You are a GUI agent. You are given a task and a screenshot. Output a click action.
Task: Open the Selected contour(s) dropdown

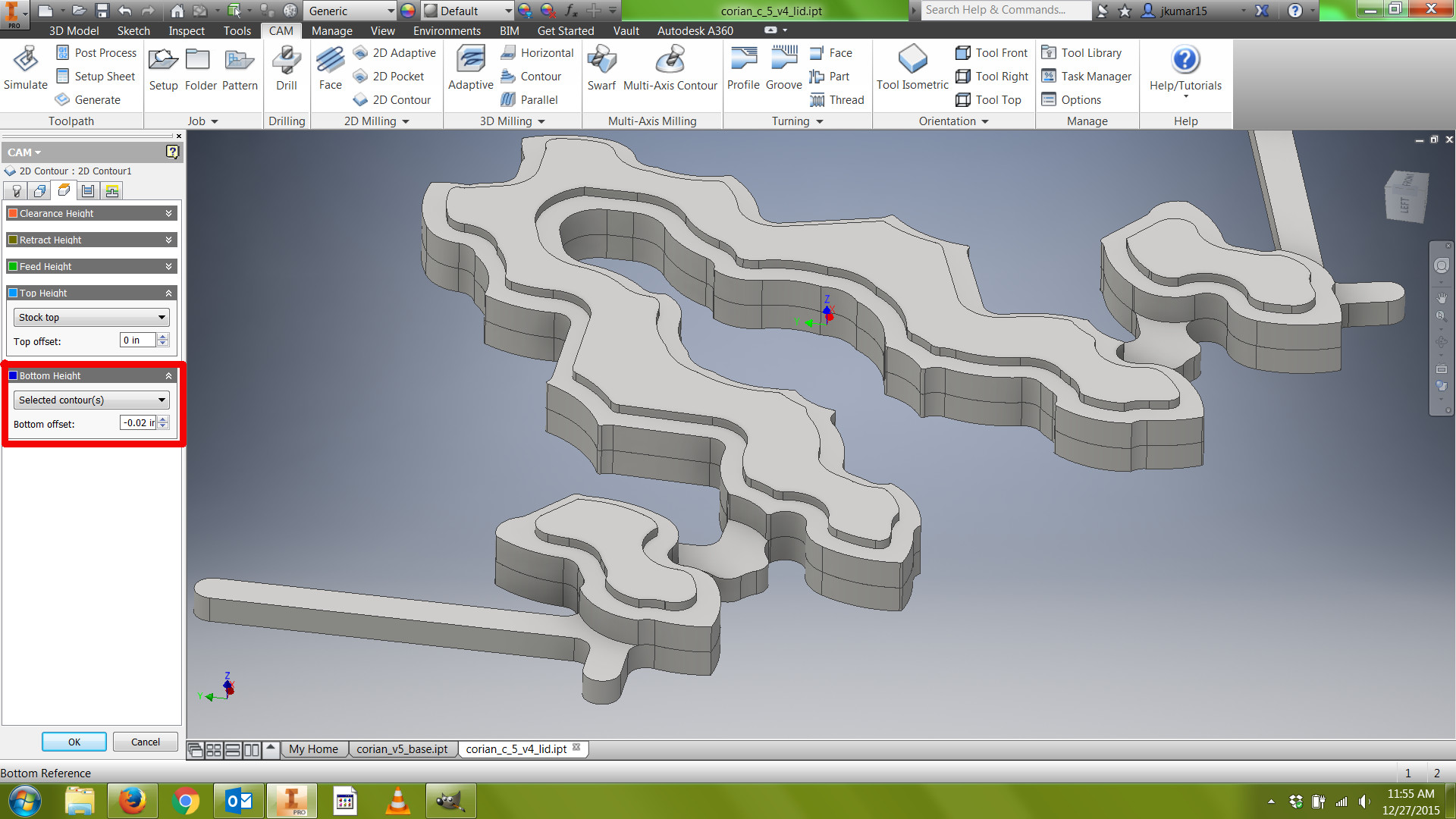click(92, 400)
